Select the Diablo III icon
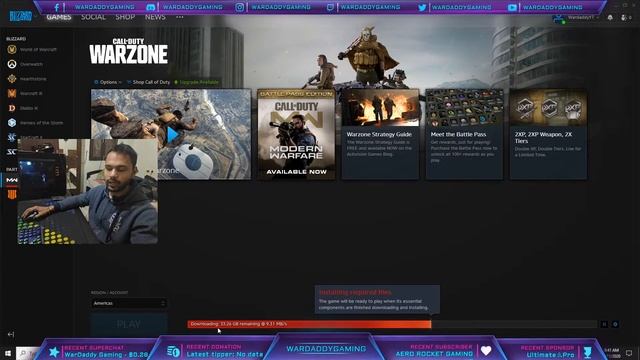 pos(12,108)
